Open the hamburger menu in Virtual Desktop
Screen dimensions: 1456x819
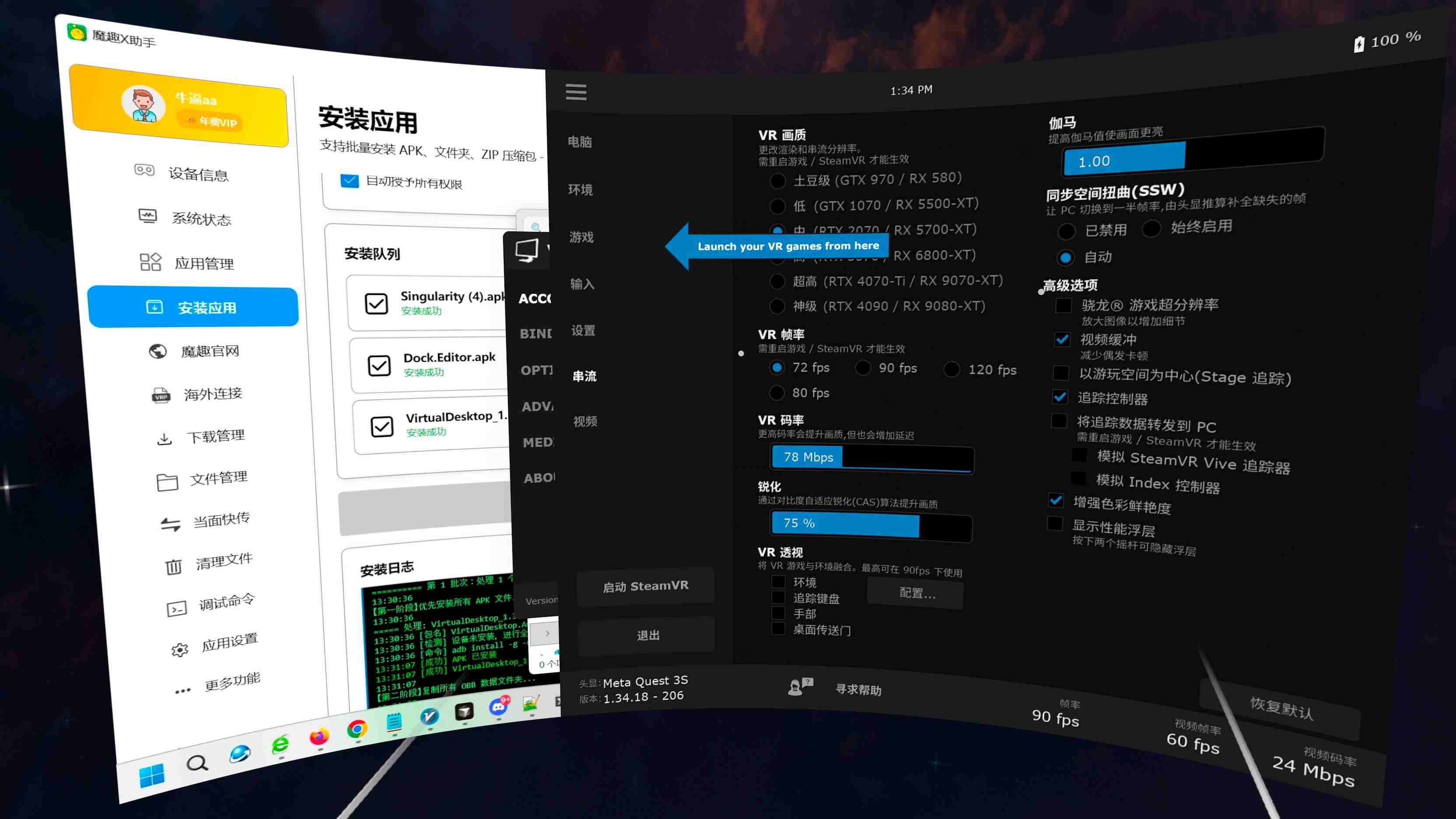point(576,91)
